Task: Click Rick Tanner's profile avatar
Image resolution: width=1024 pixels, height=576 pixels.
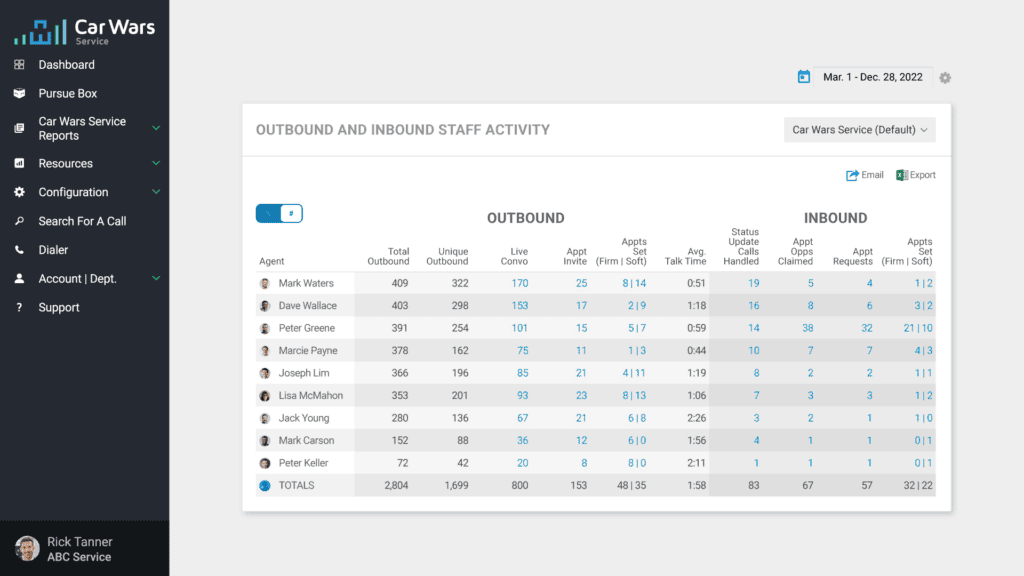Action: 27,549
